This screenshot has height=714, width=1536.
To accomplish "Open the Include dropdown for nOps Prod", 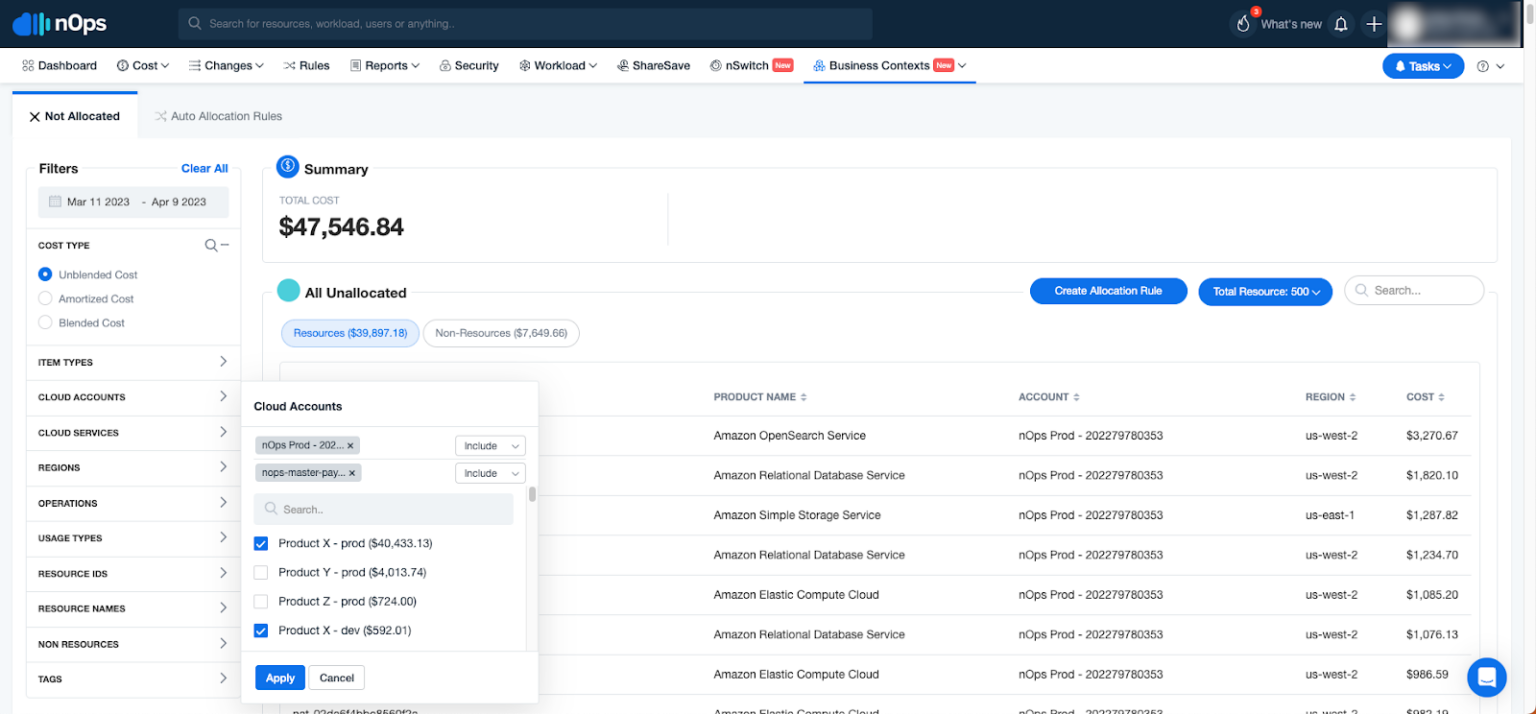I will click(x=490, y=445).
